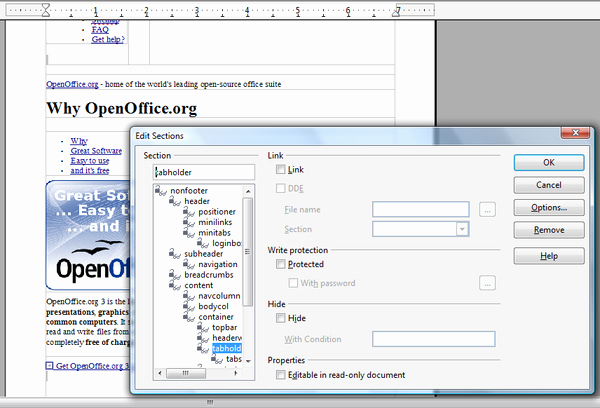
Task: Click the File name input field
Action: pos(421,209)
